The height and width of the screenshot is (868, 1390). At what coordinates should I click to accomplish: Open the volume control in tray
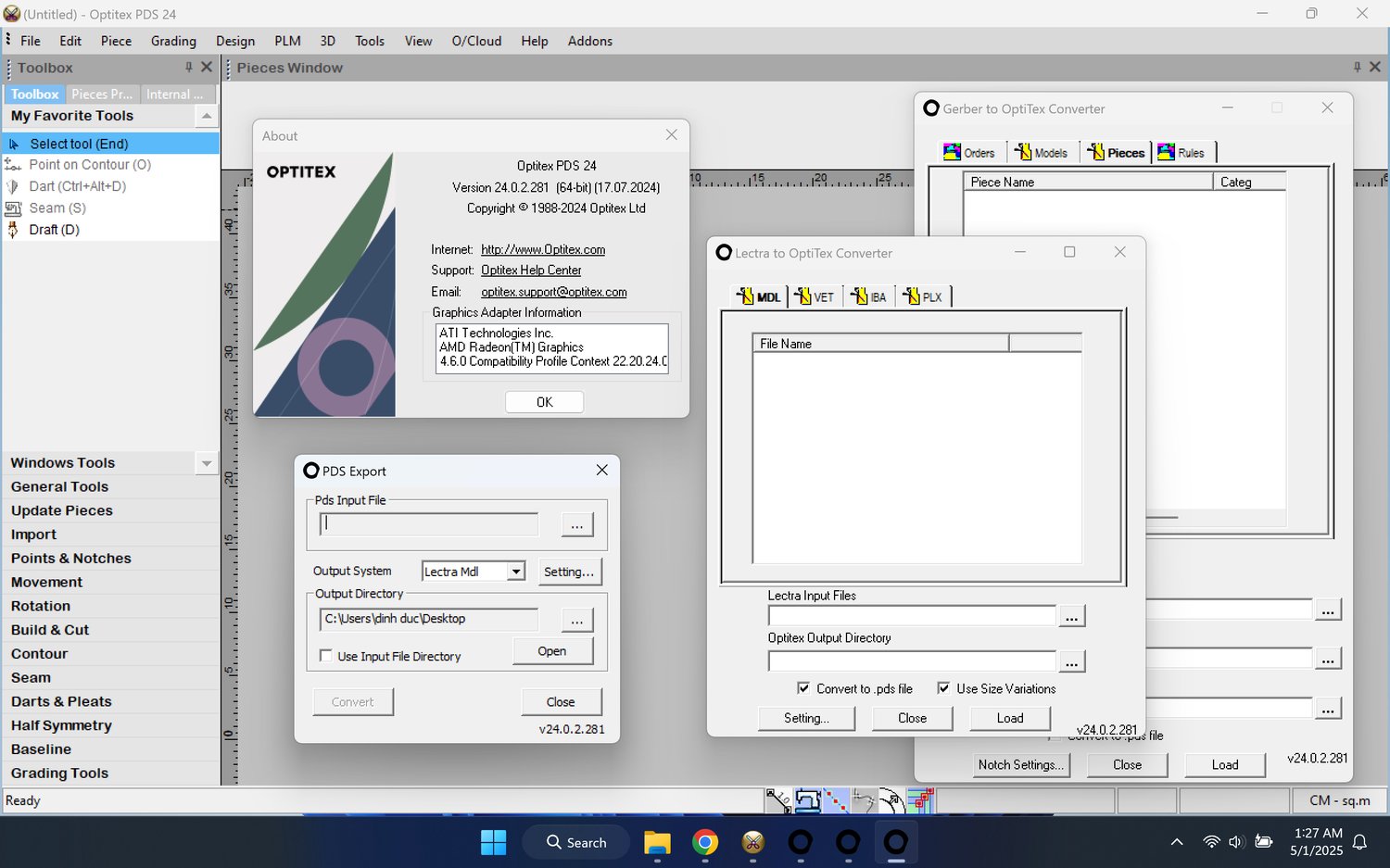point(1236,842)
